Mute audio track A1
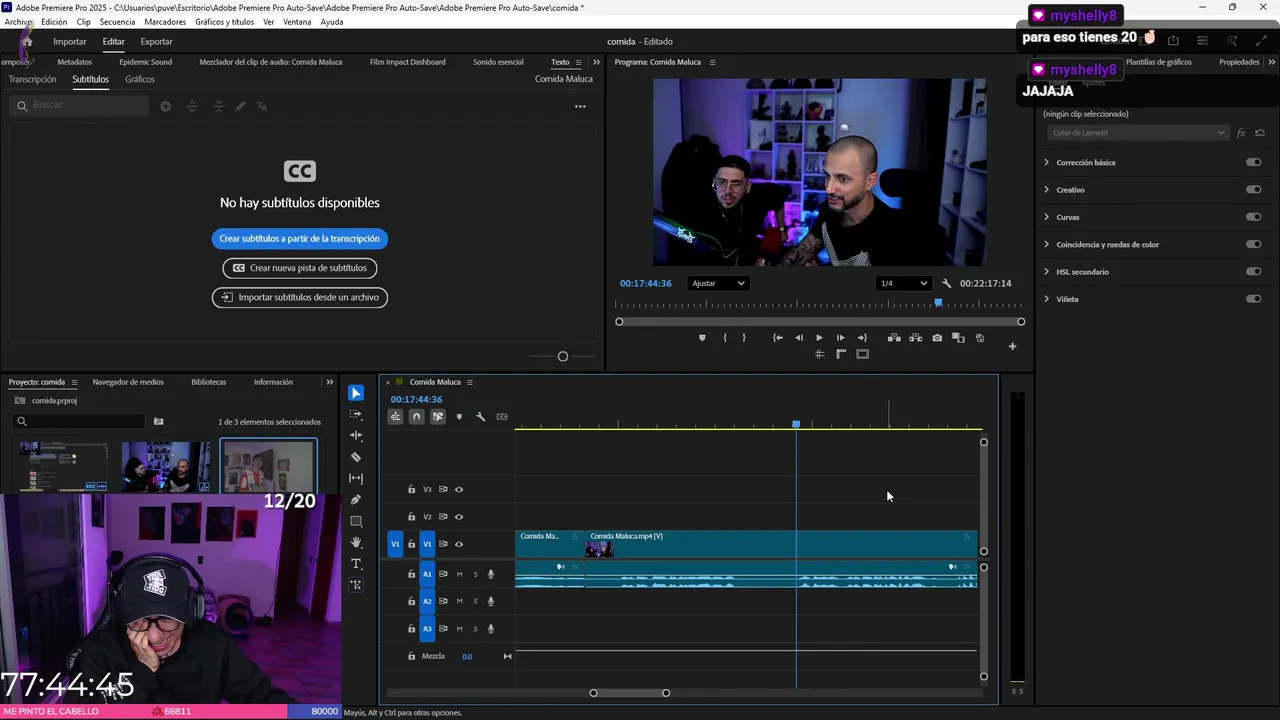Viewport: 1280px width, 720px height. [x=459, y=574]
